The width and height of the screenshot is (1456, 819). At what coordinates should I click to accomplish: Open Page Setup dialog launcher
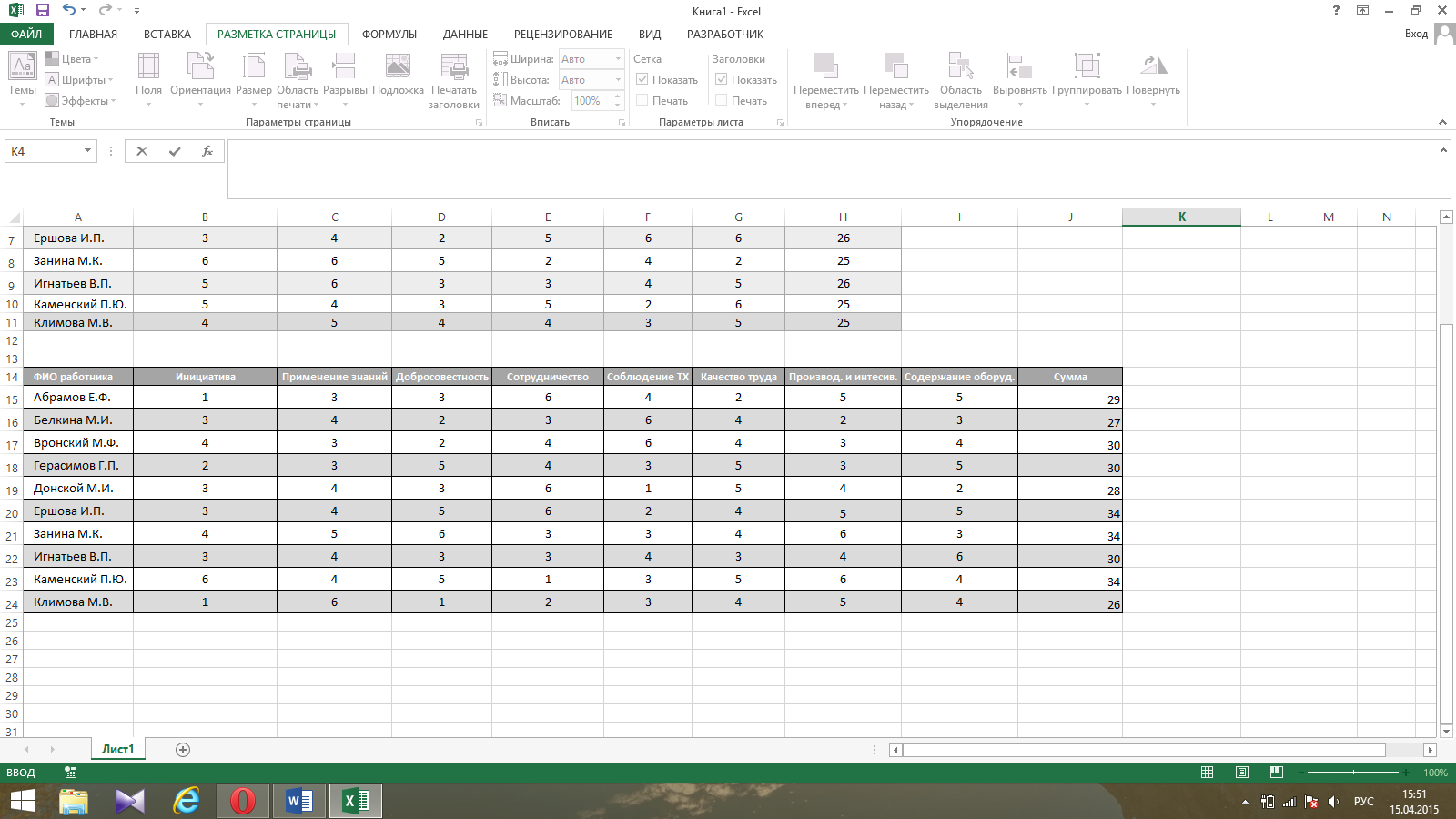[x=480, y=123]
